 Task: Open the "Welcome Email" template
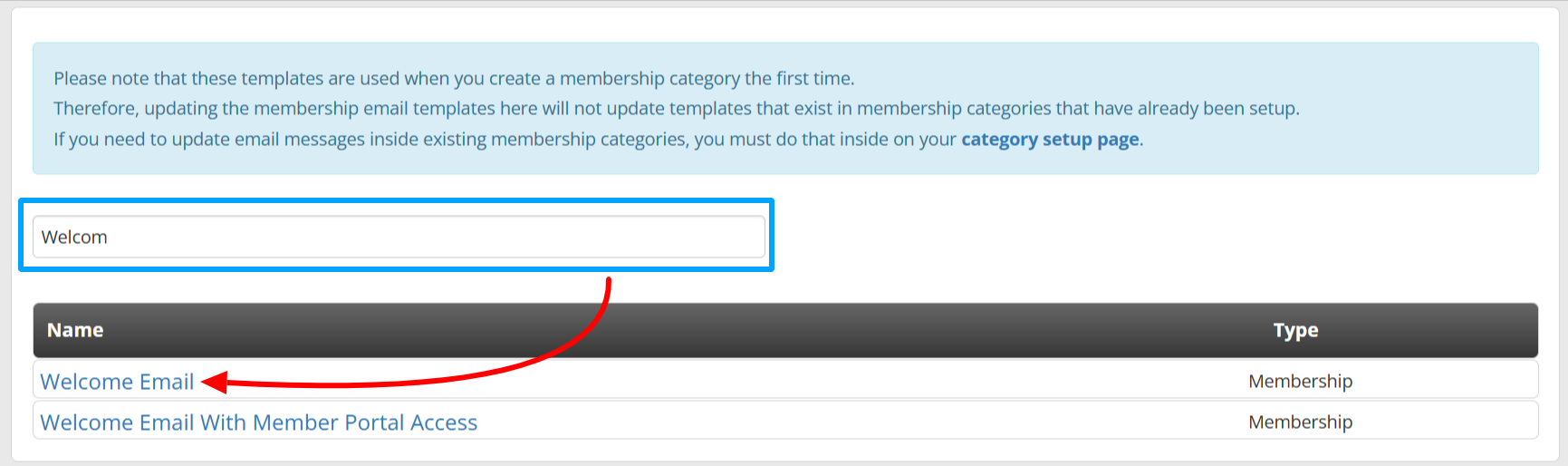117,382
